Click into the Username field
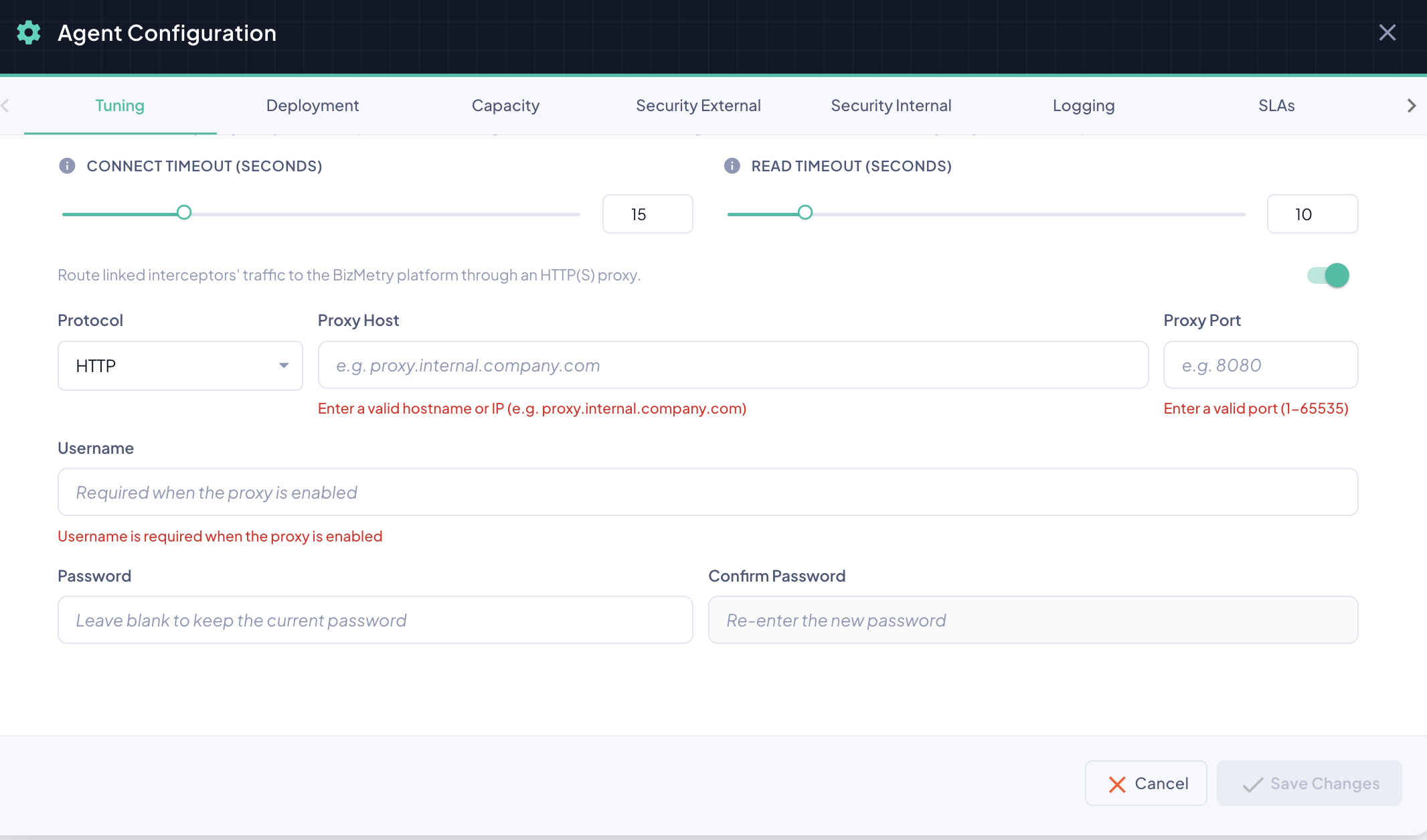1427x840 pixels. tap(708, 493)
